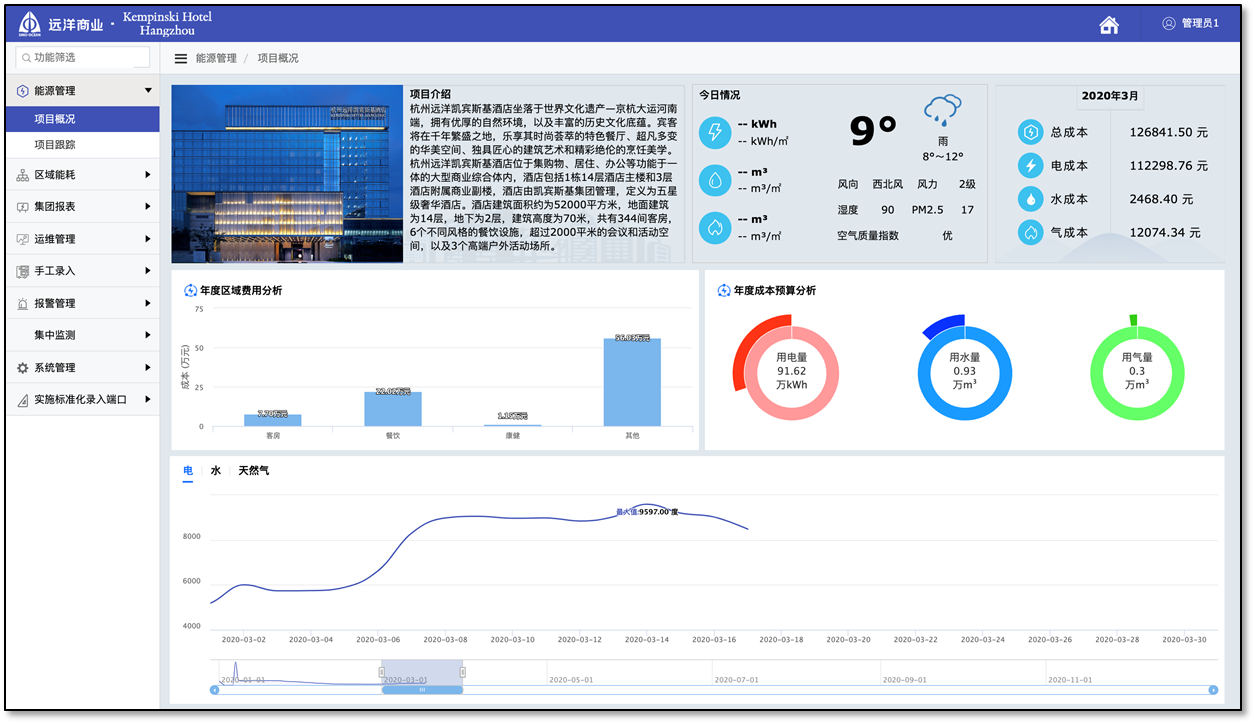The width and height of the screenshot is (1255, 724).
Task: Click the gas cost value 12074.34 元
Action: [1165, 233]
